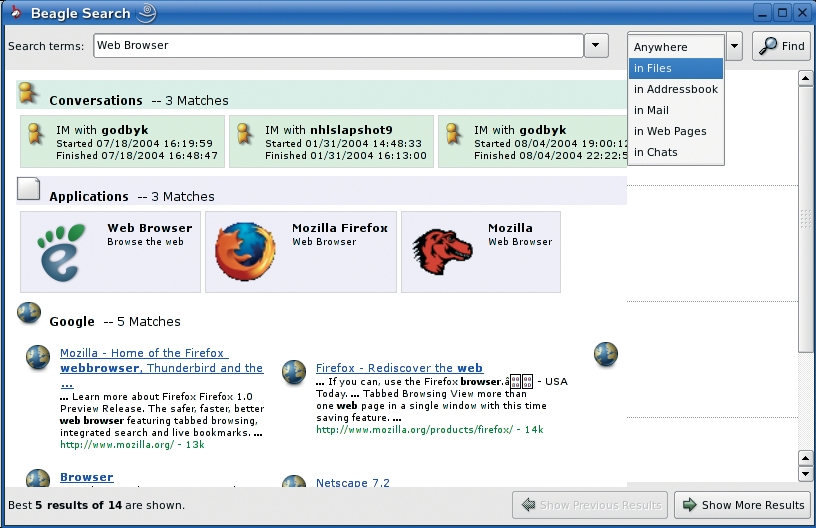The height and width of the screenshot is (528, 816).
Task: Click the beagle logo beside window title
Action: click(x=146, y=13)
